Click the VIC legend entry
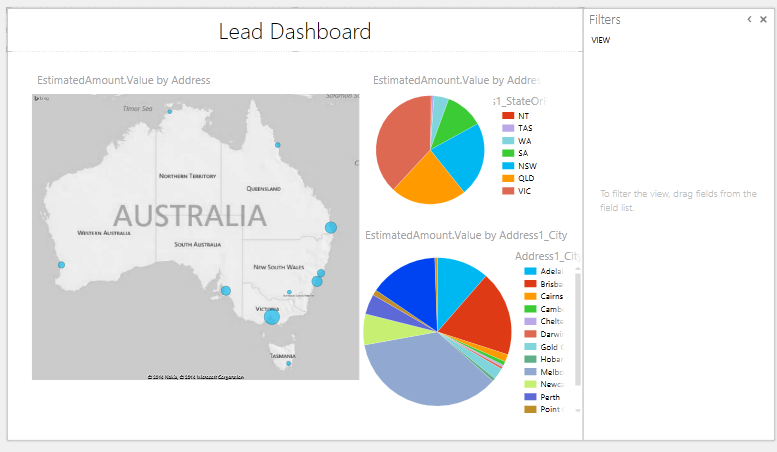Screen dimensions: 777x452 click(524, 190)
